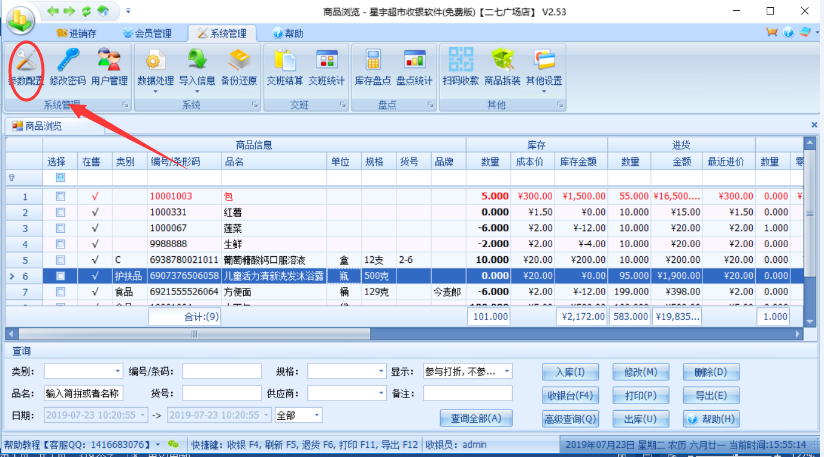The image size is (824, 457).
Task: Click the 货号 item number input field
Action: [x=222, y=393]
